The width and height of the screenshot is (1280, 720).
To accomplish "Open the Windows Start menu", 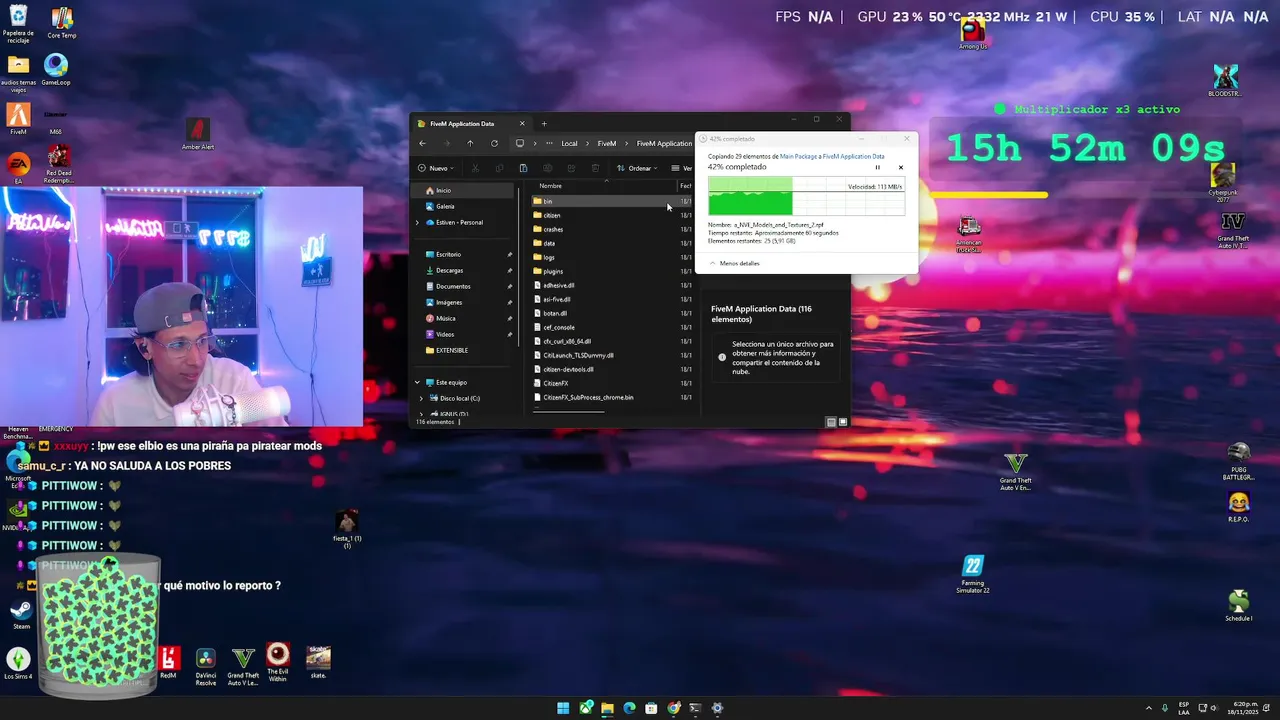I will tap(563, 708).
